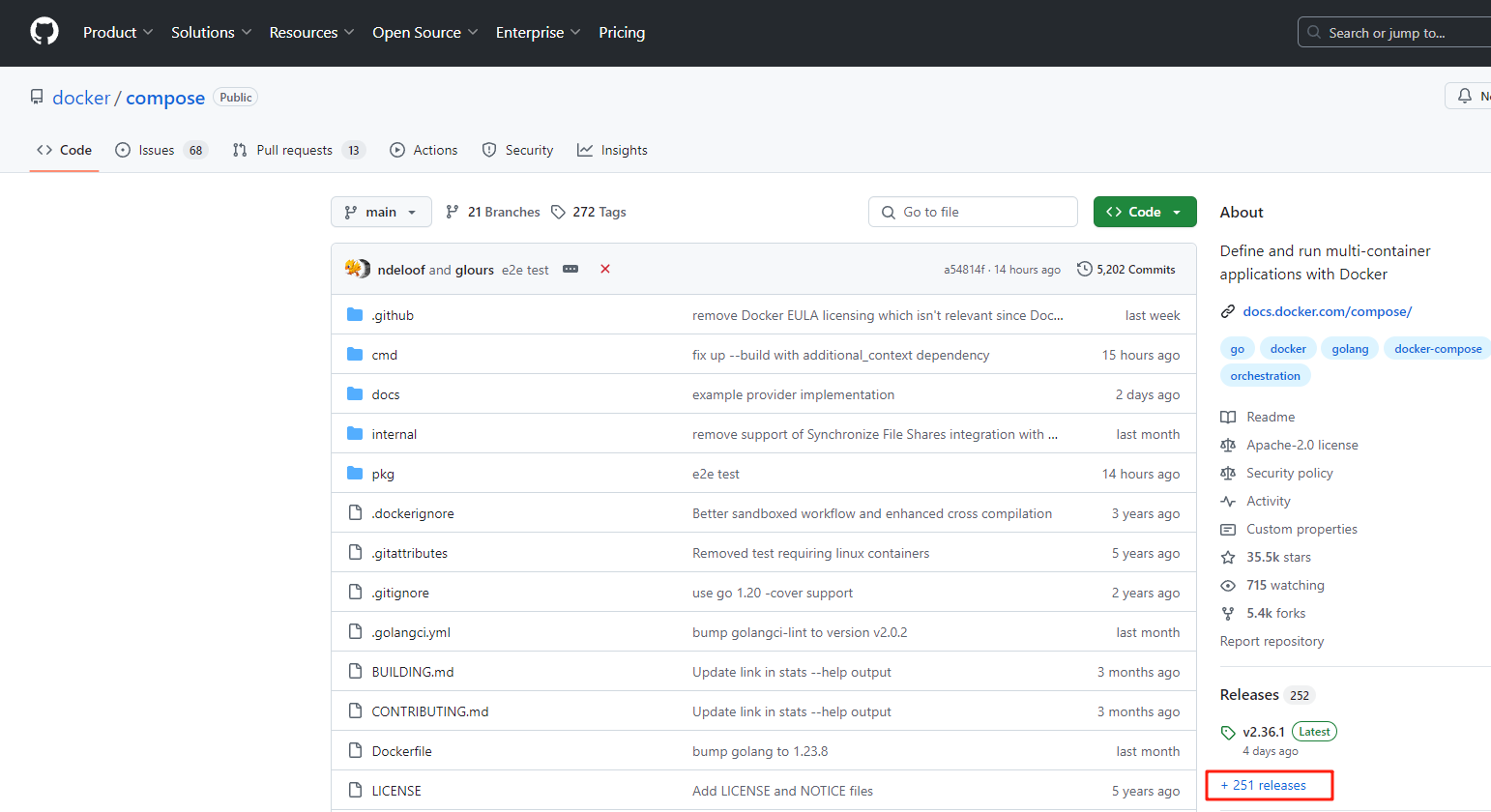1491x812 pixels.
Task: Click the Report repository link
Action: point(1272,641)
